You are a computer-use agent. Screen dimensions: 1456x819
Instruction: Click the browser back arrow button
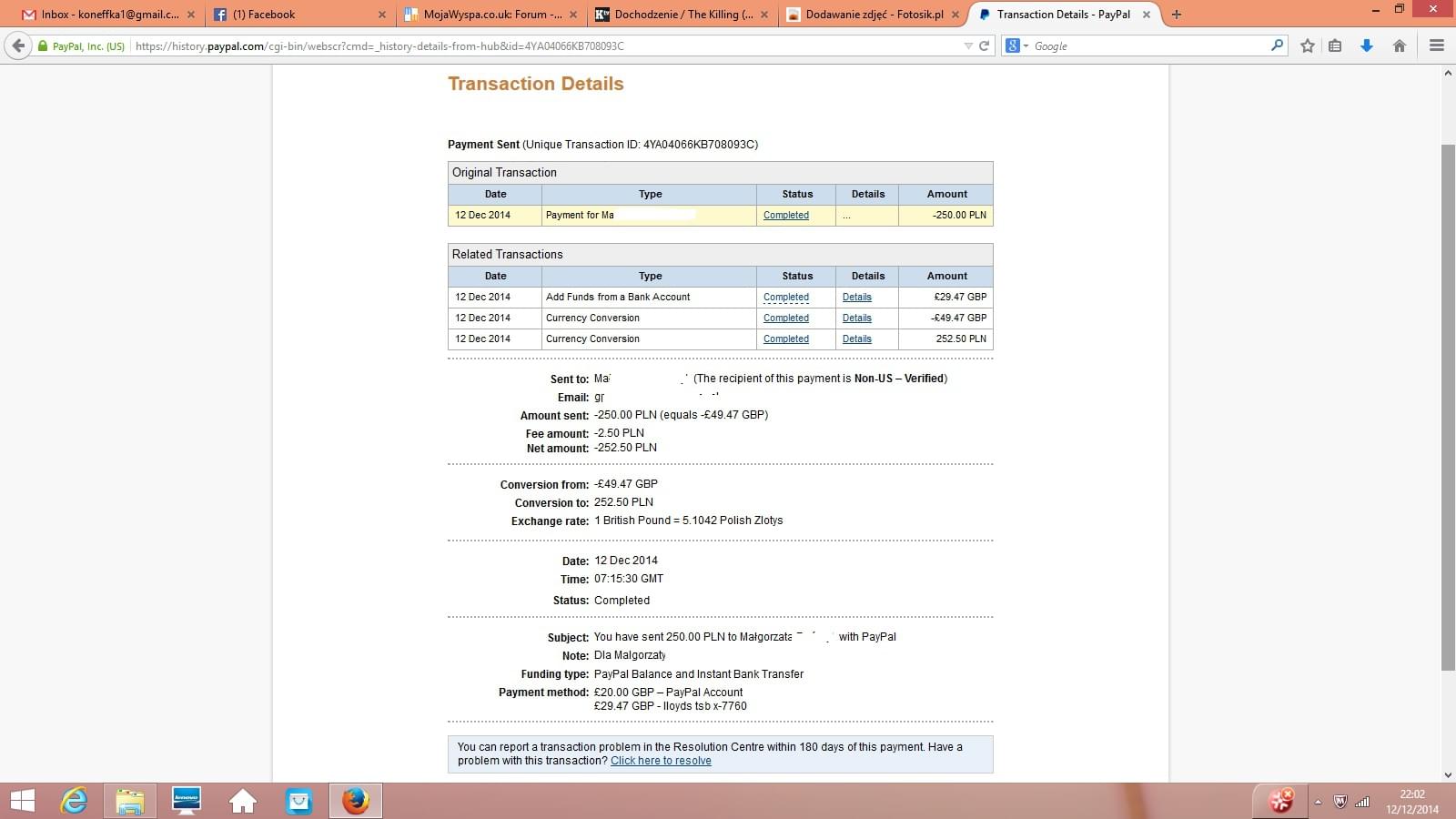pos(18,45)
